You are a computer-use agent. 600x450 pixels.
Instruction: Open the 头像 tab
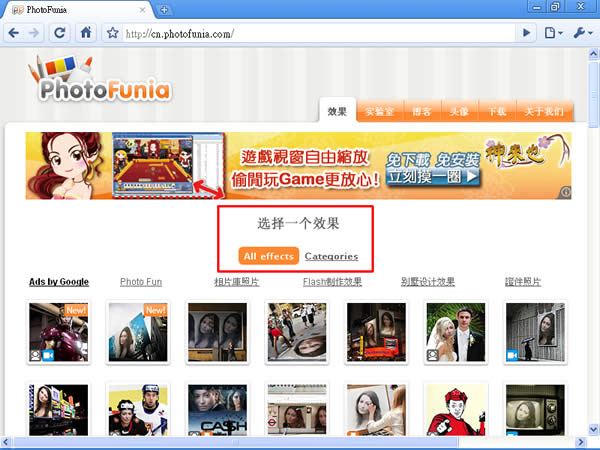[459, 111]
